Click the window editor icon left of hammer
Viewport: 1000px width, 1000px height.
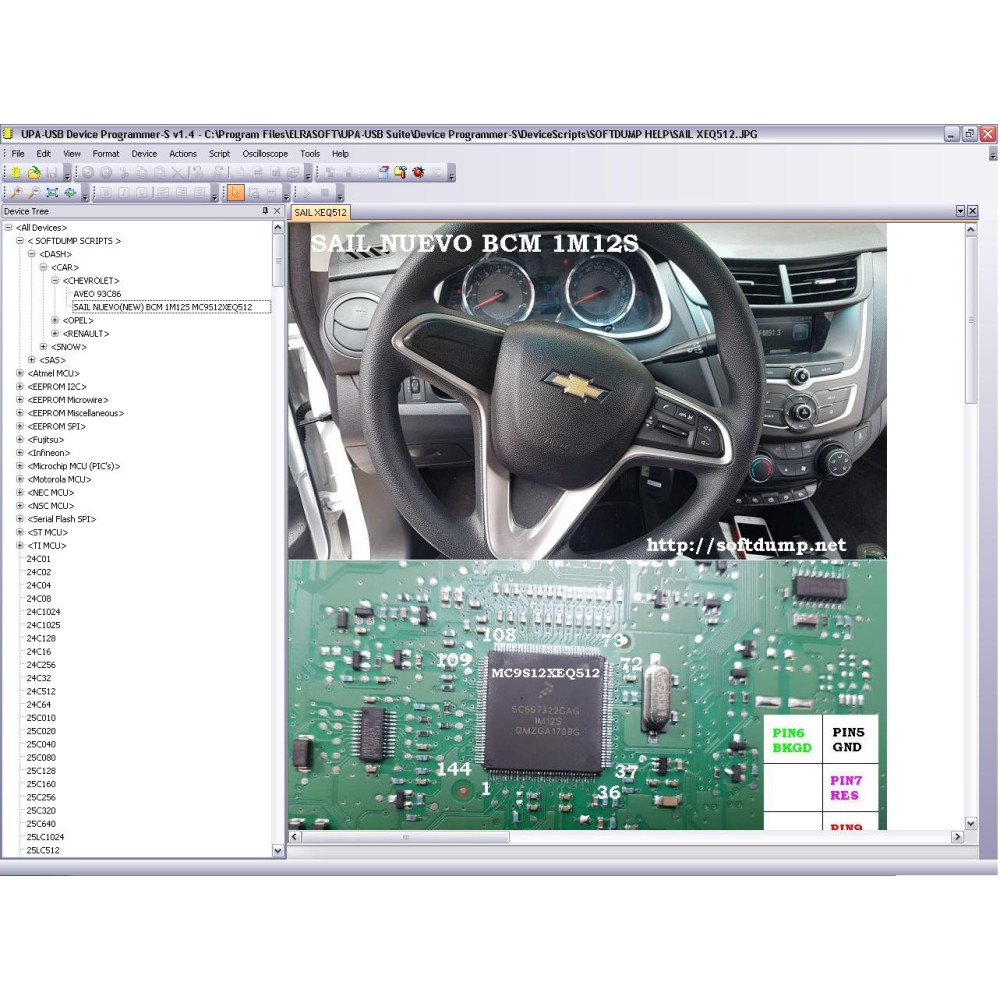pyautogui.click(x=383, y=173)
